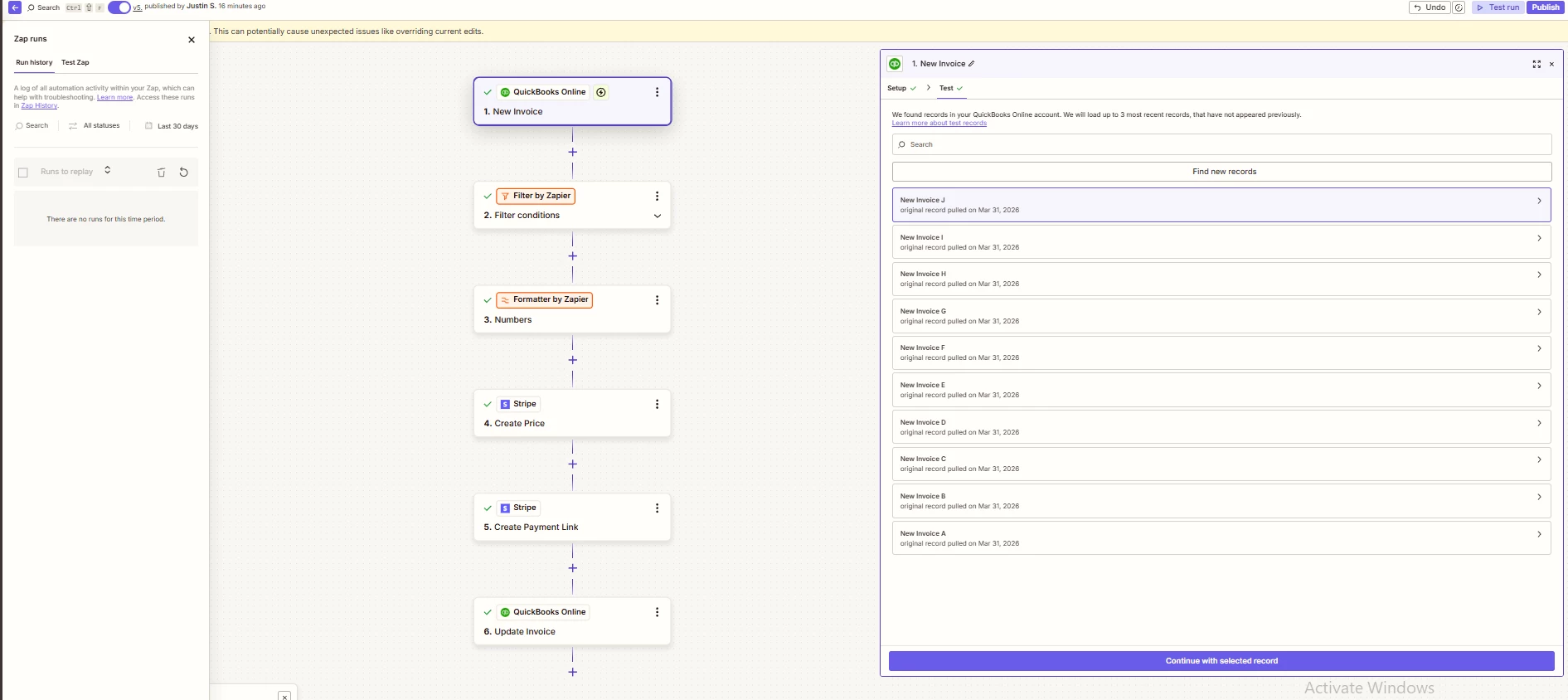This screenshot has width=1568, height=700.
Task: Open the v5 version link
Action: 137,7
